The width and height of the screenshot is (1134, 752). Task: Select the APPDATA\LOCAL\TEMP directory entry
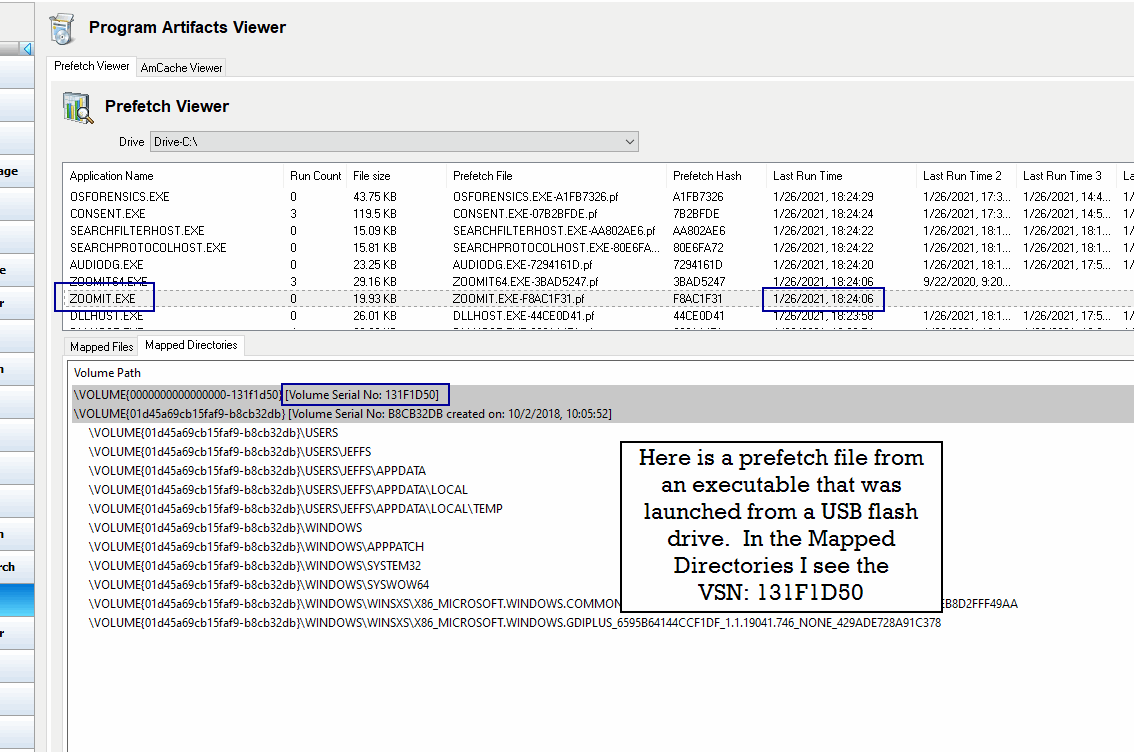click(295, 509)
